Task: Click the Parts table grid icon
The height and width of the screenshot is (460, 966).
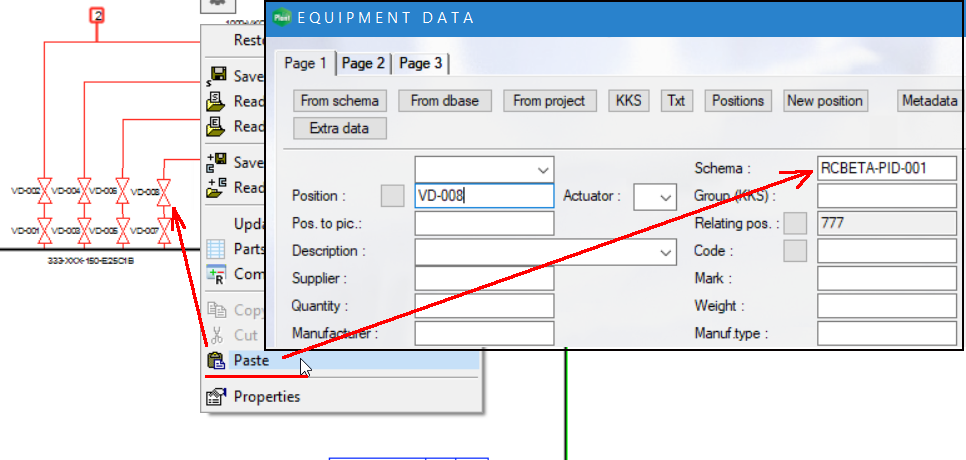Action: click(216, 249)
